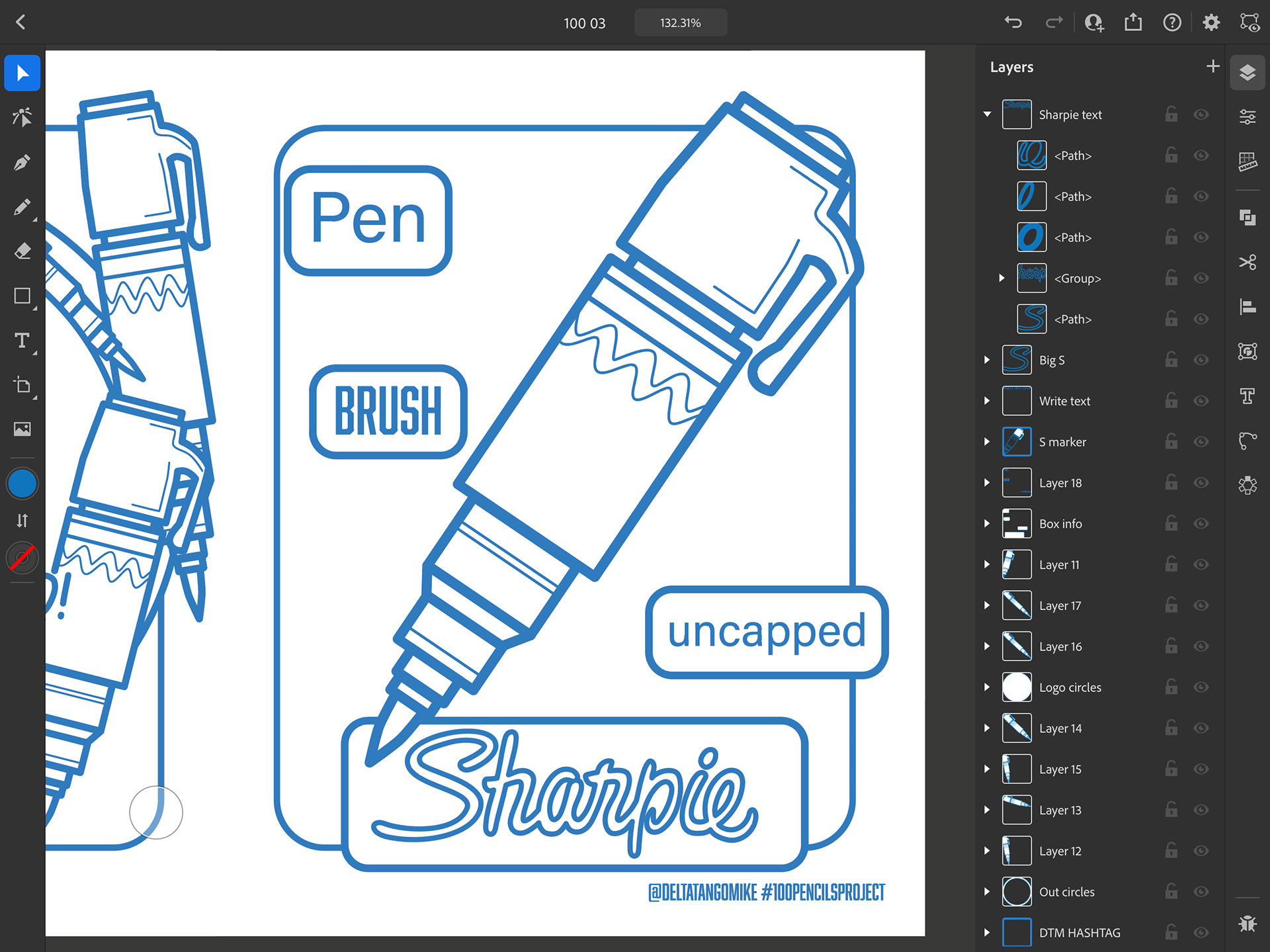Open the bug report icon
The height and width of the screenshot is (952, 1270).
pyautogui.click(x=1248, y=924)
